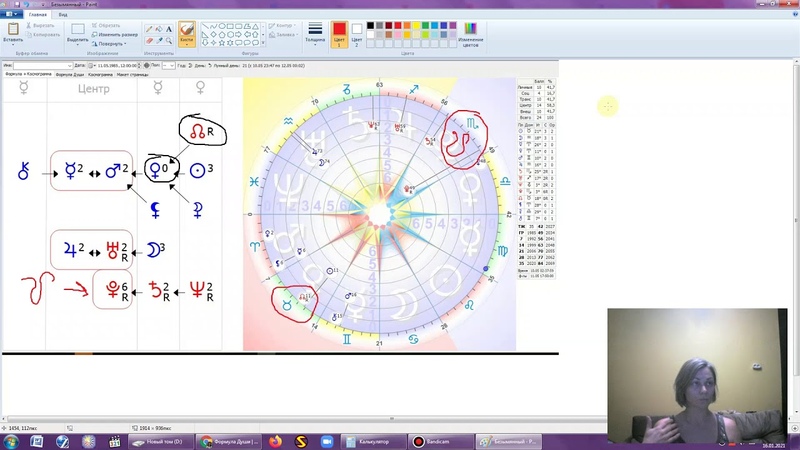Pick the Right arrow shape
Image resolution: width=800 pixels, height=450 pixels.
coord(238,35)
